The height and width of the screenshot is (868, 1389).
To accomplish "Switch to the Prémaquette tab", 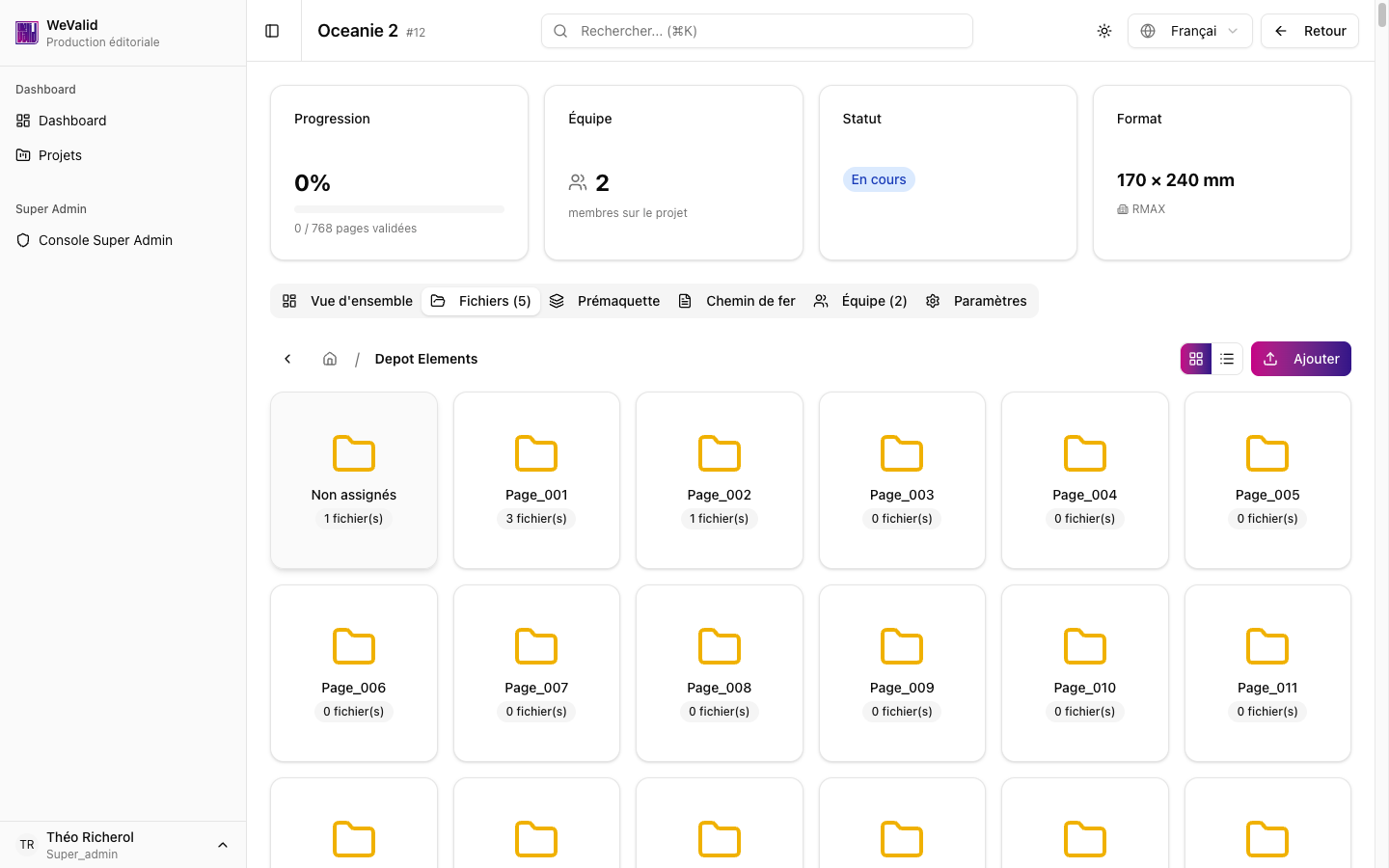I will [x=606, y=300].
